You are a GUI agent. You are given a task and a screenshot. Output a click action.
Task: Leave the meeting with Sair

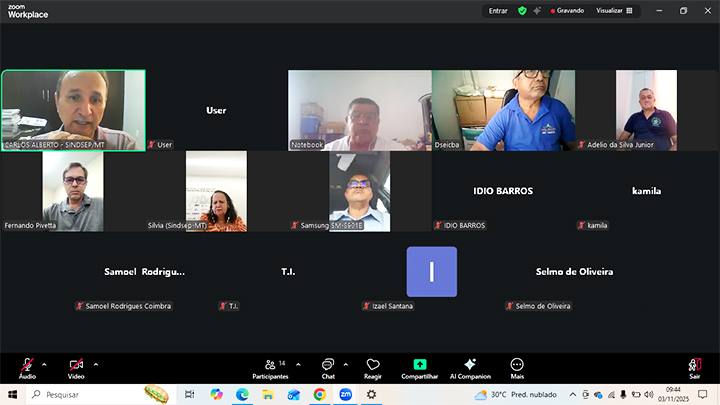click(x=694, y=367)
